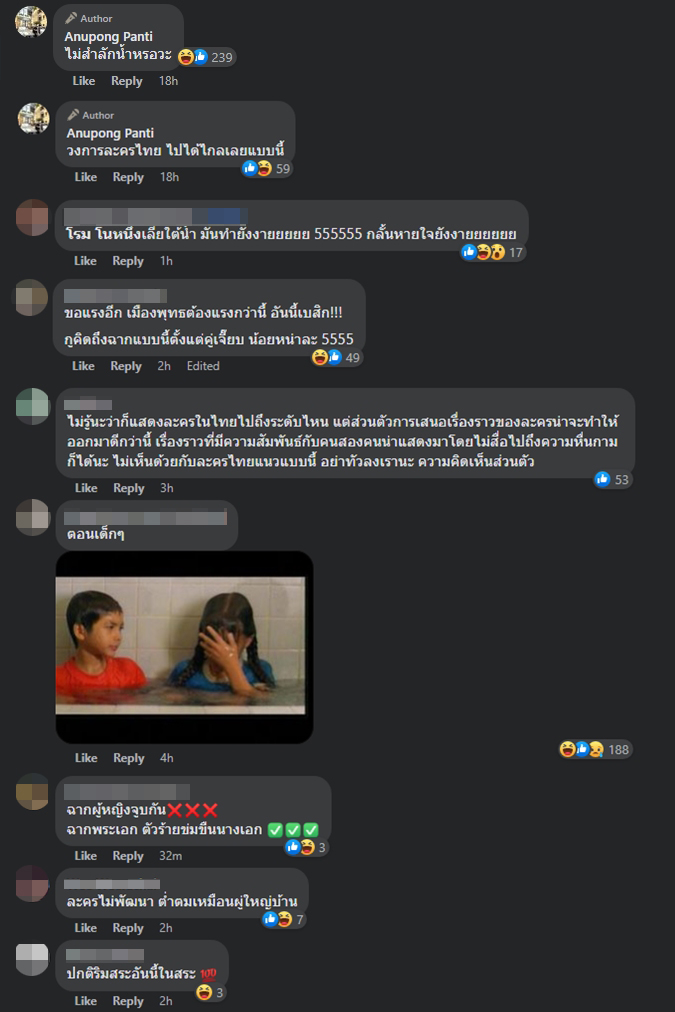The image size is (675, 1012).
Task: Click the 2h timestamp on the last comment
Action: [x=166, y=1001]
